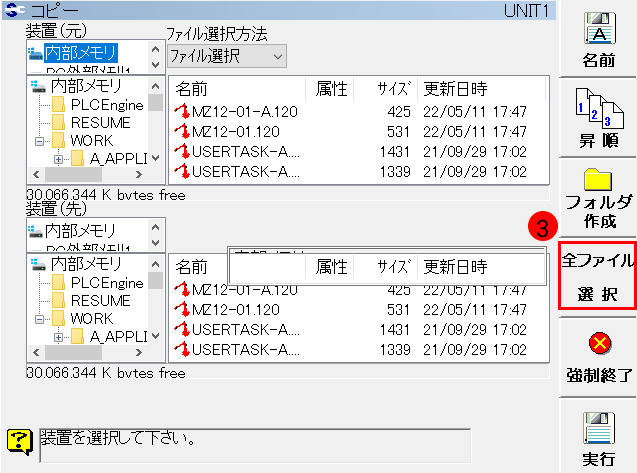Click the 装置を選択して下さい message field
This screenshot has width=637, height=473.
pyautogui.click(x=255, y=445)
